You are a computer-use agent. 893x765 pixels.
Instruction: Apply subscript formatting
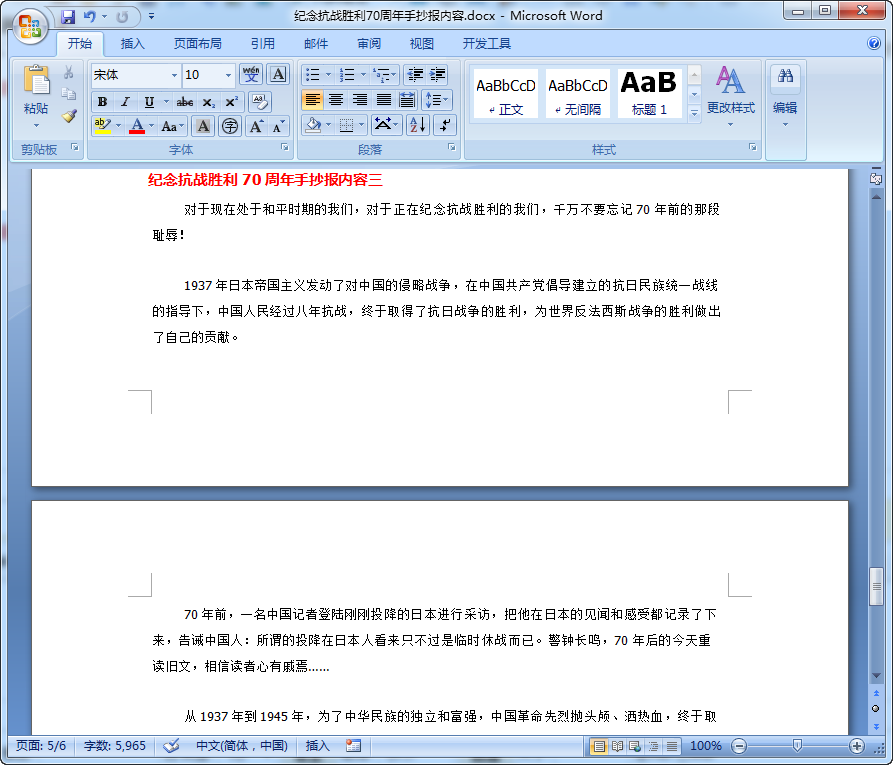click(210, 102)
